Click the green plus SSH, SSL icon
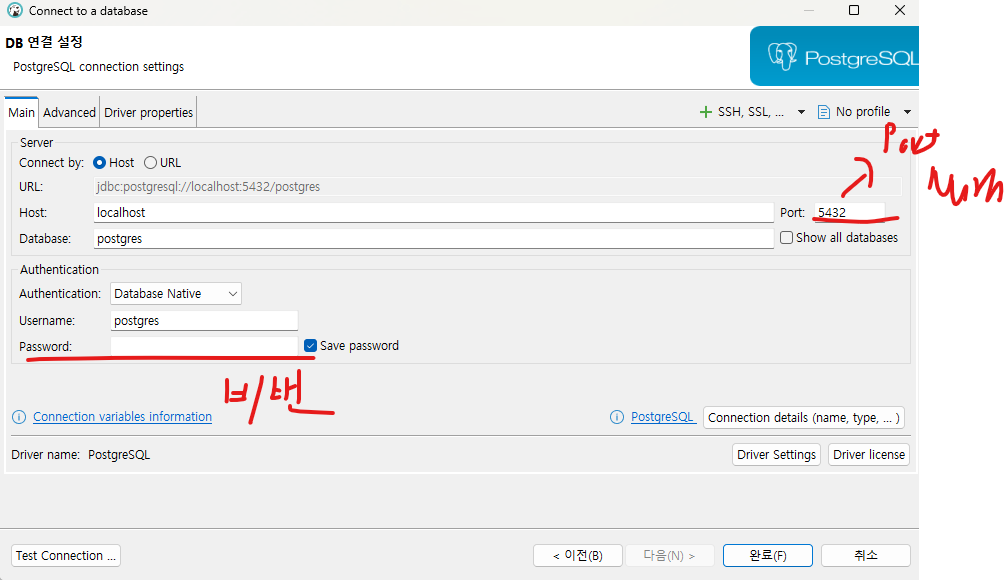Screen dimensions: 1004x580 point(706,112)
